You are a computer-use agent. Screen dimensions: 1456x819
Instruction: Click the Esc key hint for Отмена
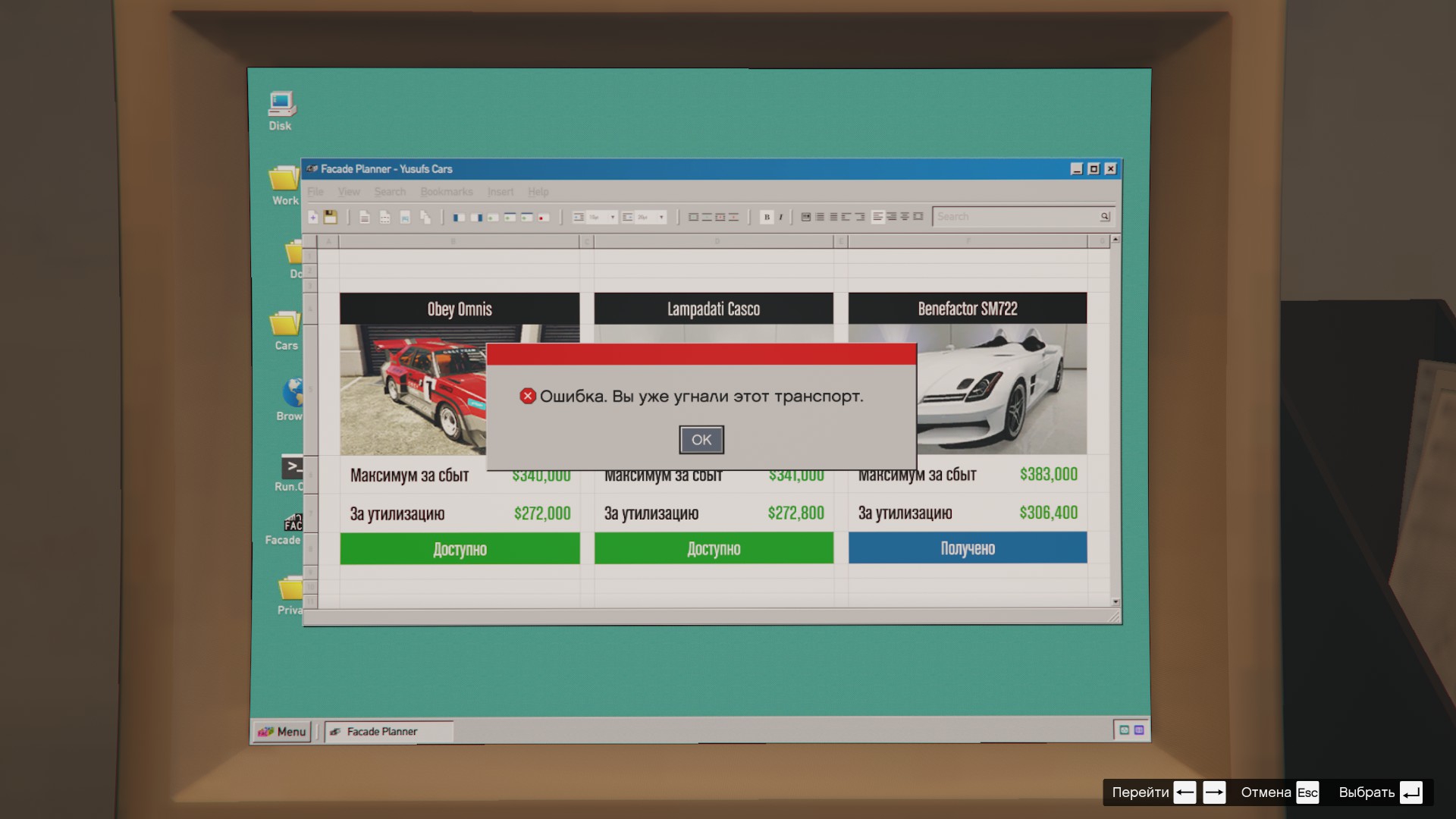pos(1307,792)
